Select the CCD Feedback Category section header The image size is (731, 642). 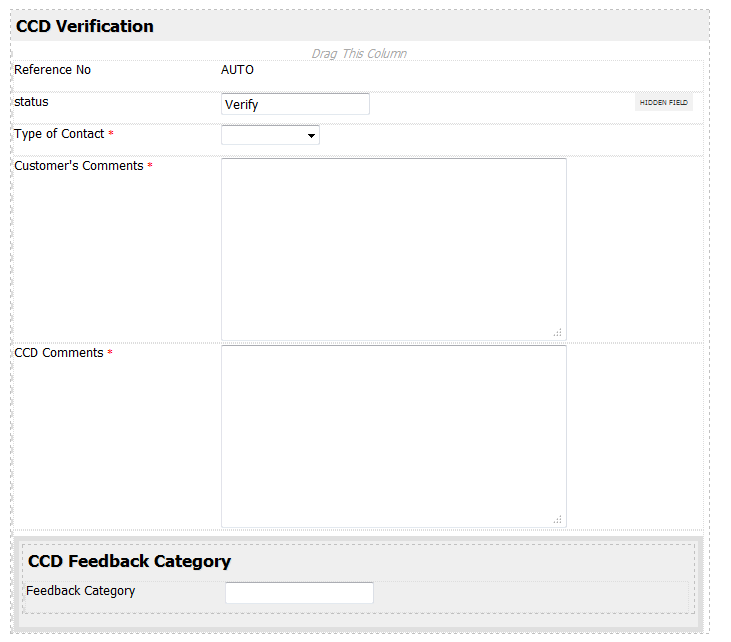pyautogui.click(x=129, y=561)
